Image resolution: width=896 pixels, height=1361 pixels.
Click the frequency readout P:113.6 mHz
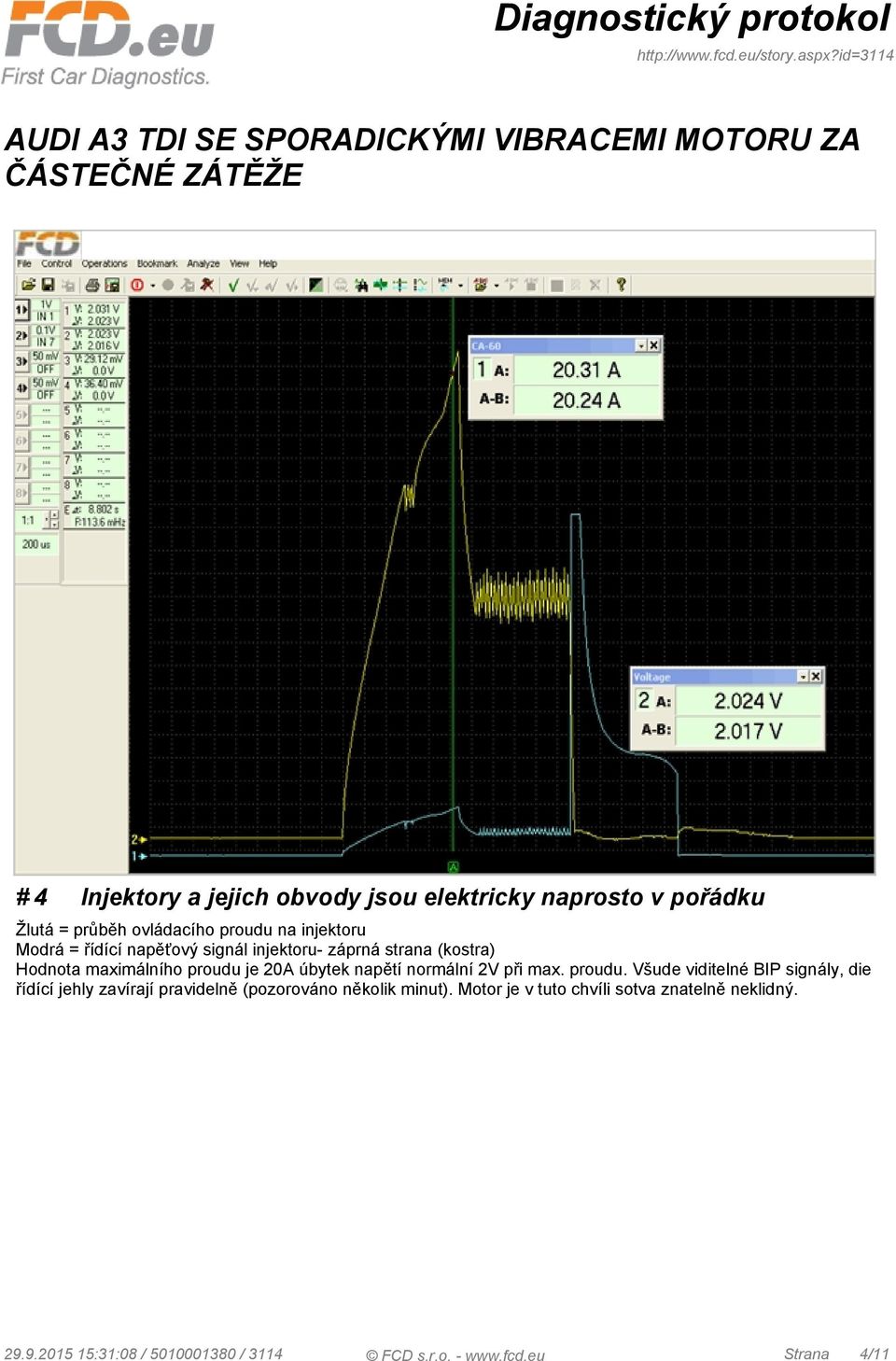tap(99, 522)
